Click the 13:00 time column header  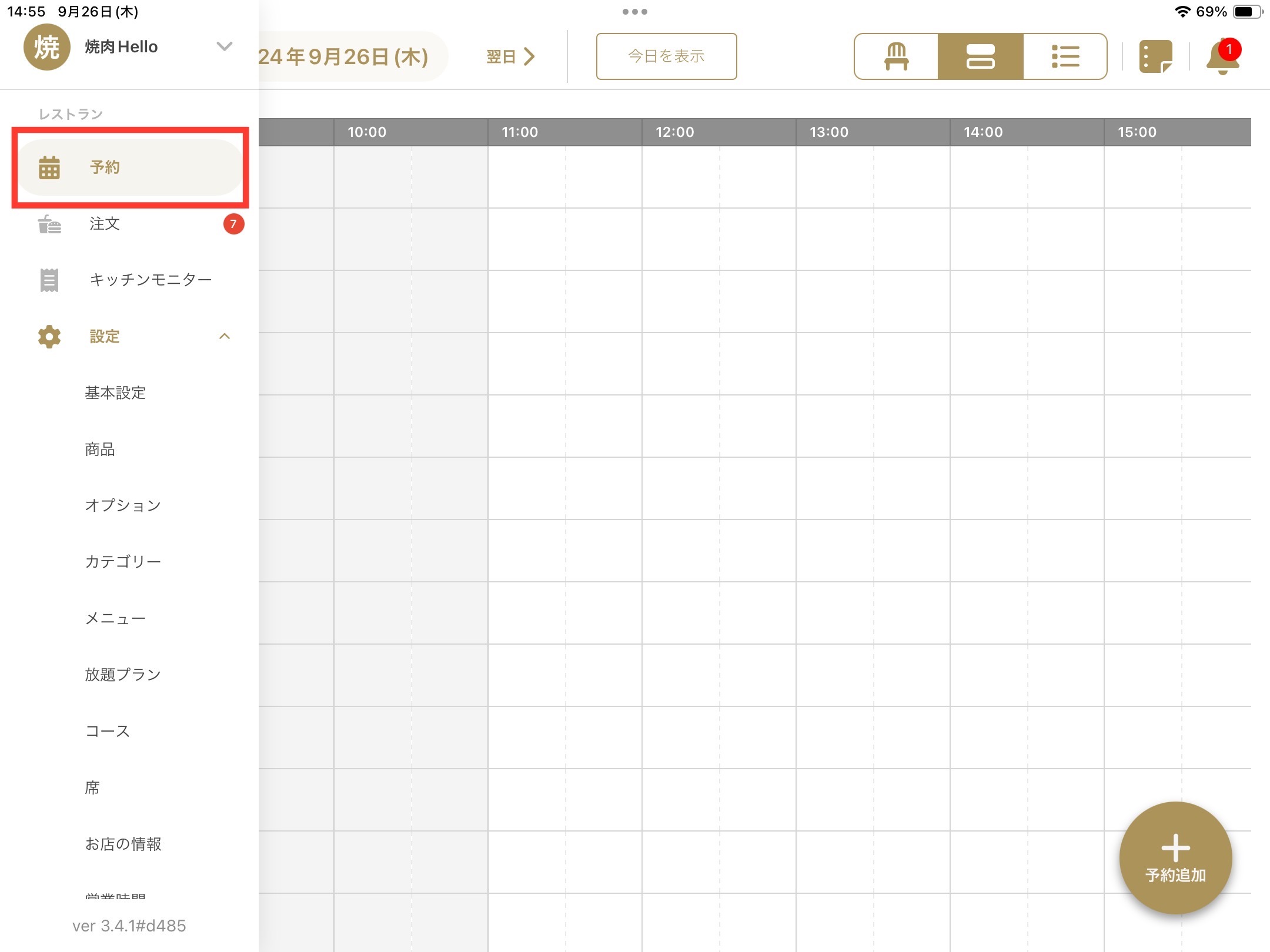[x=829, y=132]
